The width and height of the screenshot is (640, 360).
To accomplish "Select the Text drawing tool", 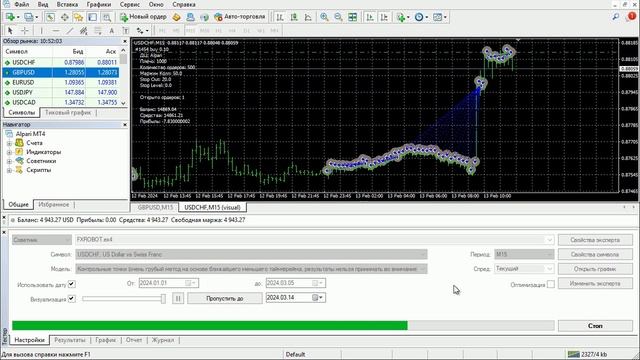I will click(x=111, y=31).
